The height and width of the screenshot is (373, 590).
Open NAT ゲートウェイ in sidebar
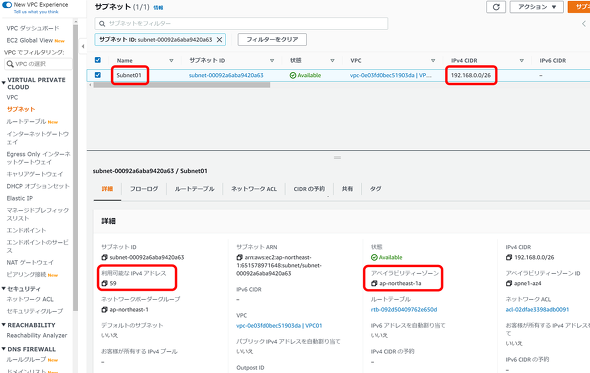pos(30,262)
